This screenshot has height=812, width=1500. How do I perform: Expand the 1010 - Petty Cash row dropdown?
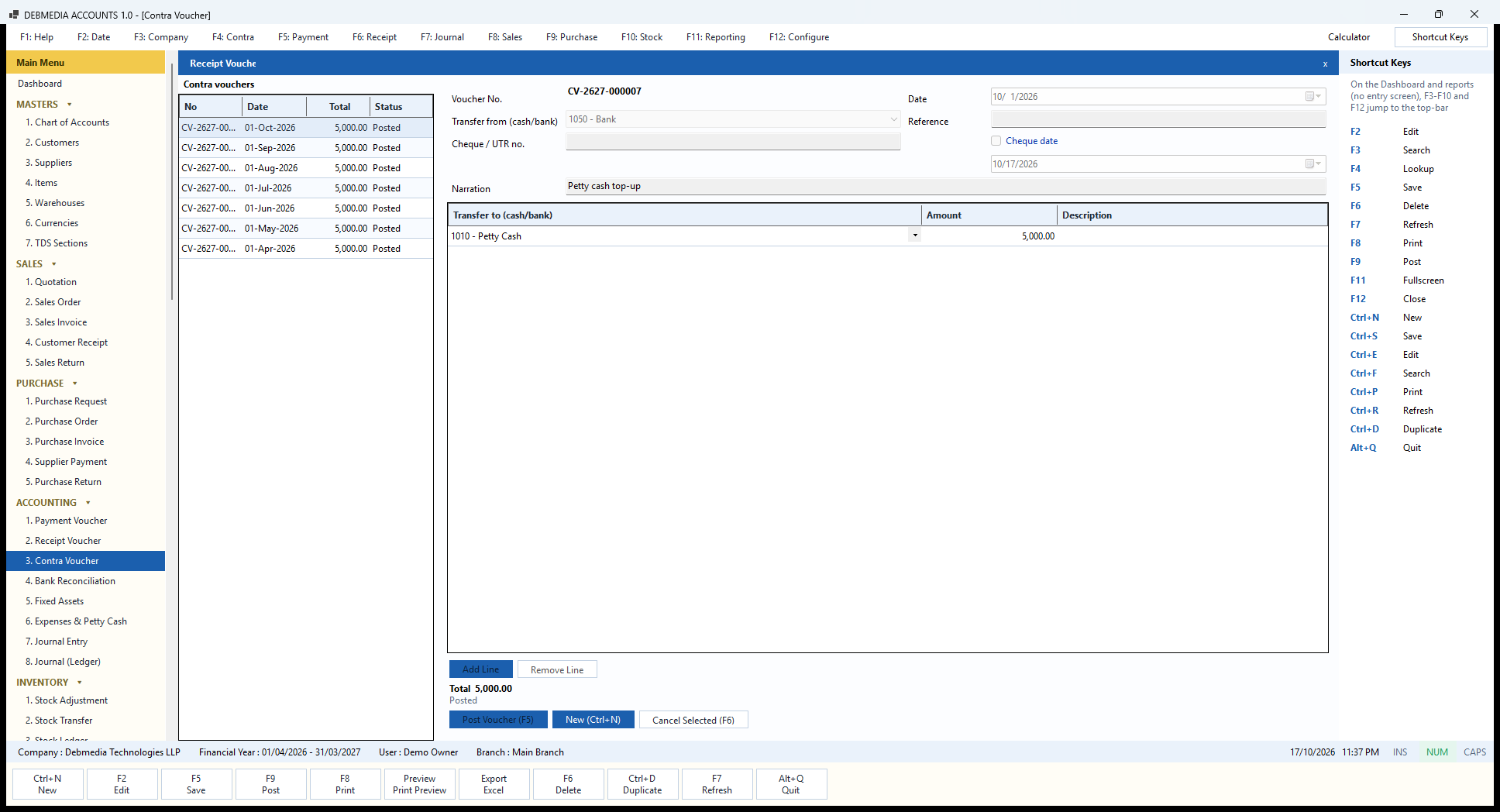coord(915,236)
